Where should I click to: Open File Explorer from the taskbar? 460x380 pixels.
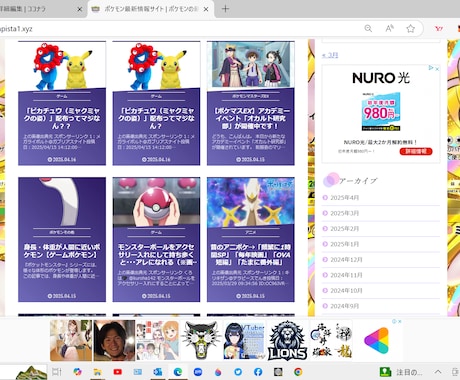click(x=97, y=372)
